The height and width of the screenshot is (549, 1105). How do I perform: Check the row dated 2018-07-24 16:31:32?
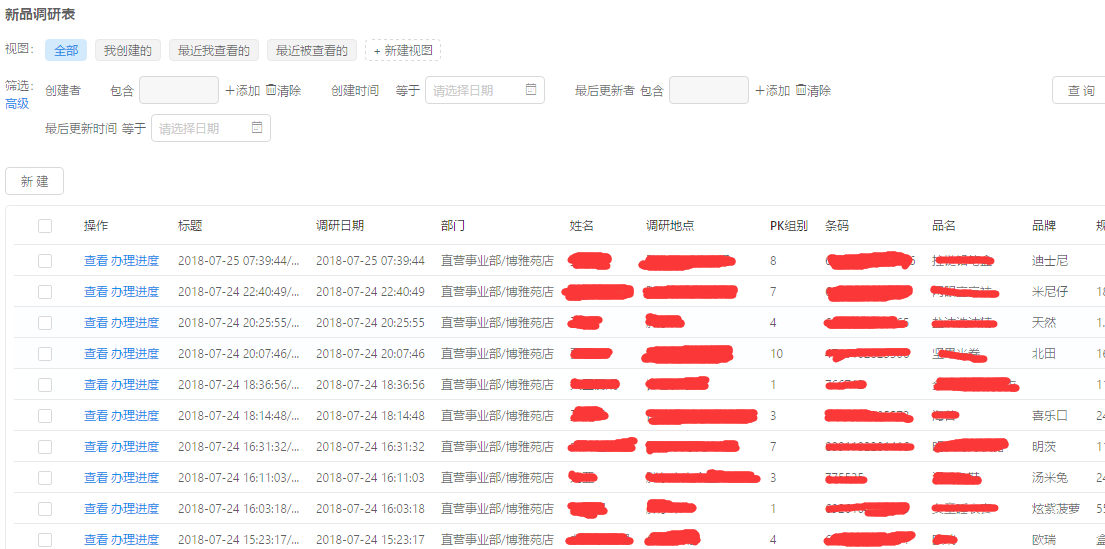45,447
